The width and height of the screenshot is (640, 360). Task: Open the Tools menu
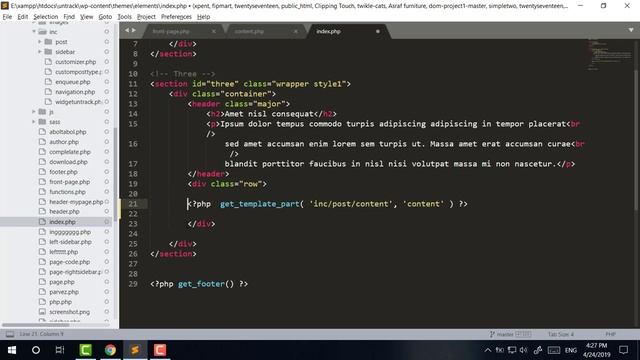coord(124,17)
